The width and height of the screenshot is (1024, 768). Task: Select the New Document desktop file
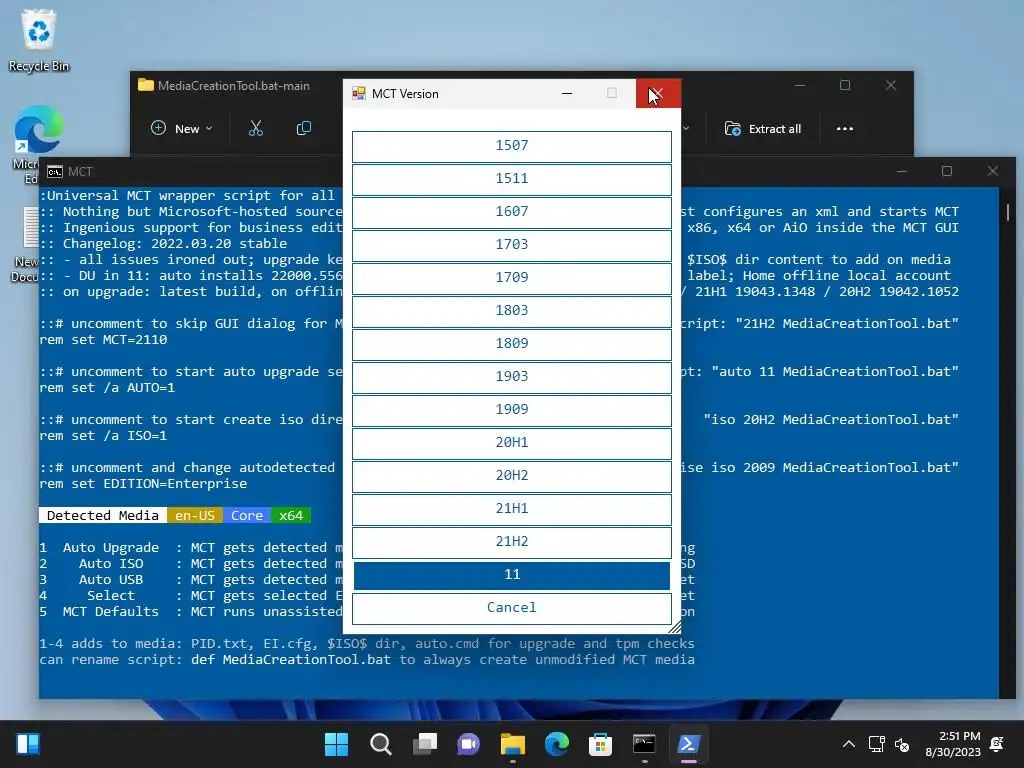pyautogui.click(x=26, y=245)
